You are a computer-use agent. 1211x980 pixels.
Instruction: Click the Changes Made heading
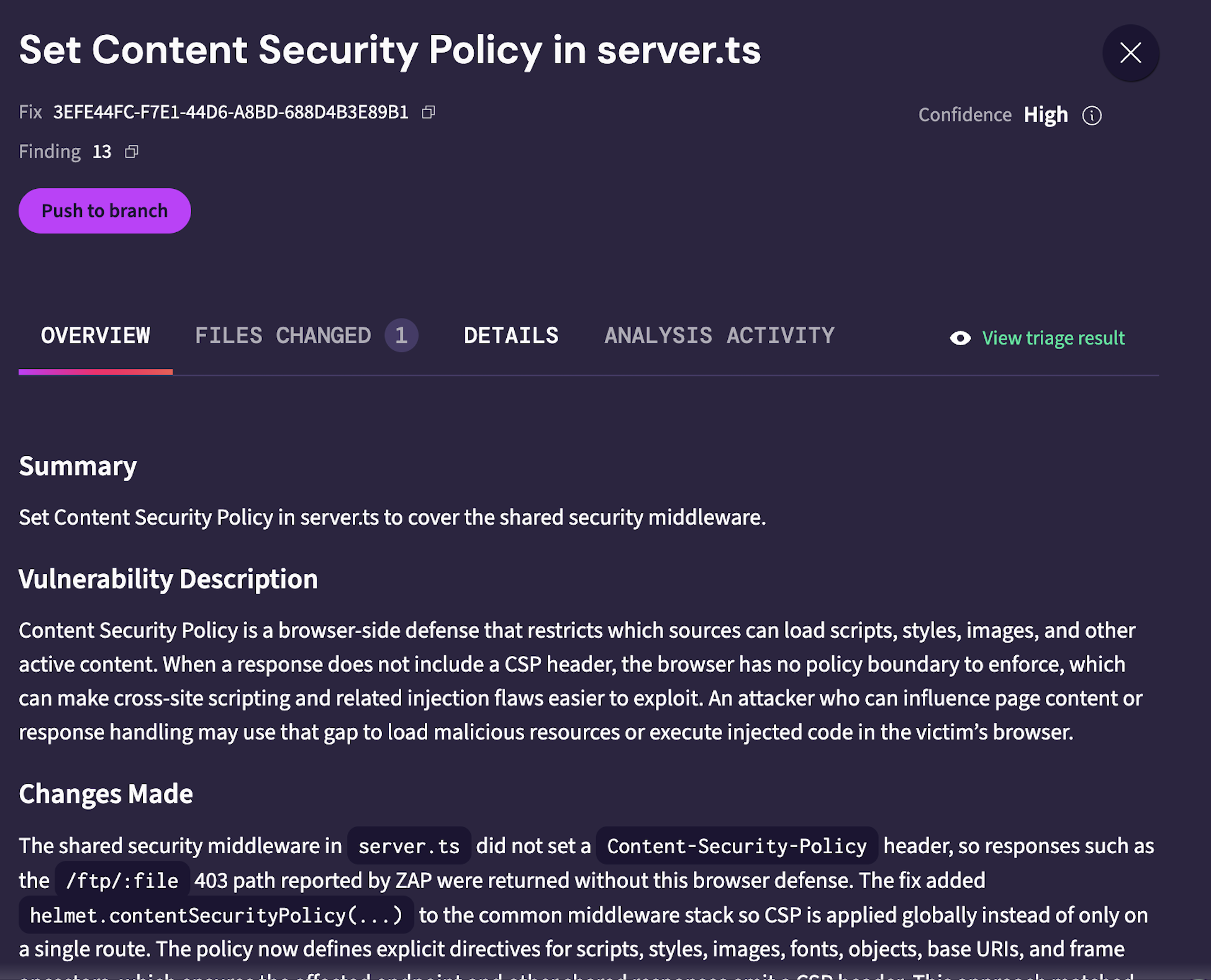106,794
